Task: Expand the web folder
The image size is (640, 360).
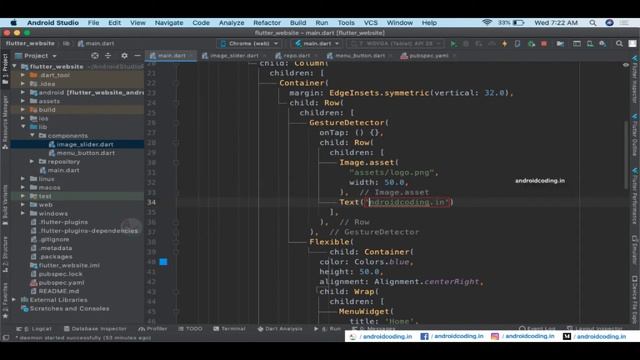Action: coord(23,205)
